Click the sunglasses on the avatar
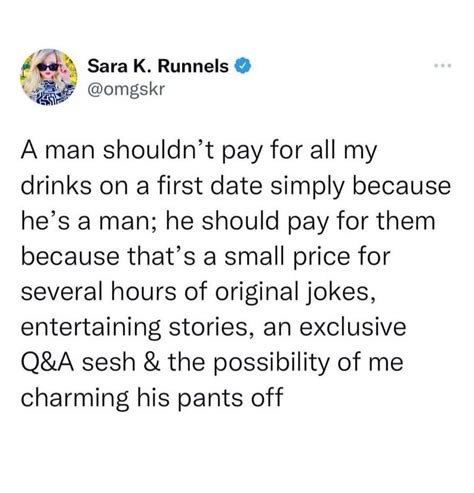 [x=48, y=67]
